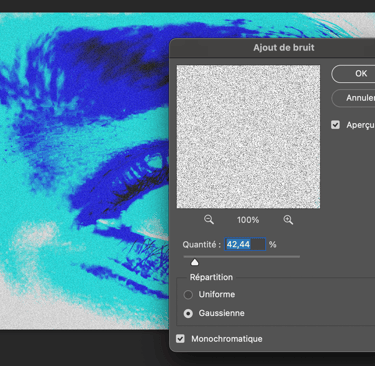Click the grey noise preview thumbnail
The width and height of the screenshot is (375, 366).
point(248,137)
